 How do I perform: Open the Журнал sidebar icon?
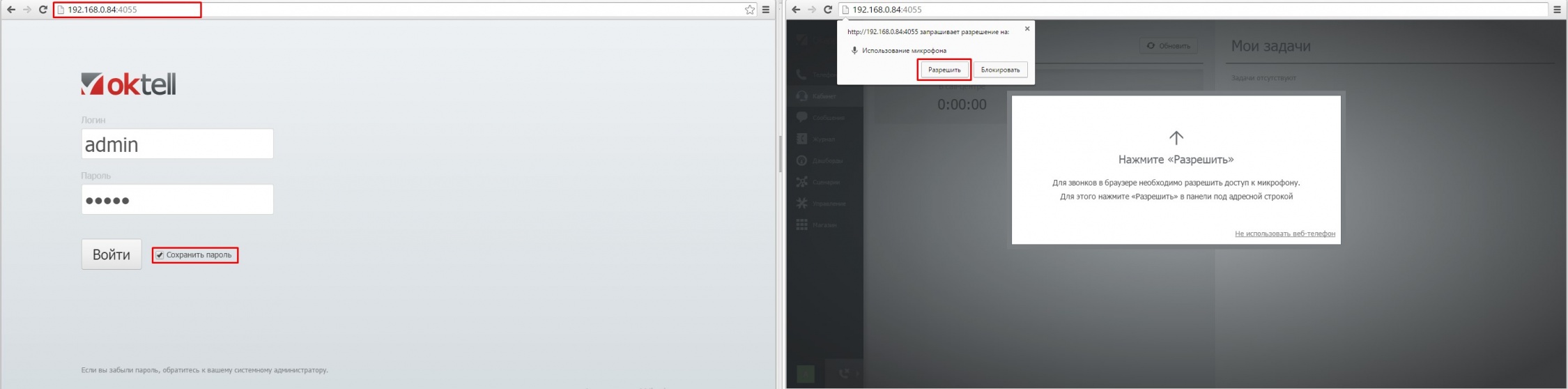[802, 139]
